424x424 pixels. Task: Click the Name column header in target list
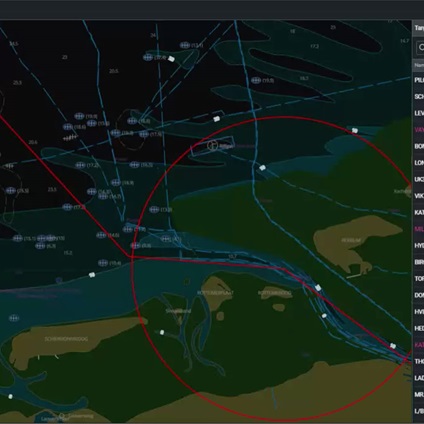[x=419, y=65]
